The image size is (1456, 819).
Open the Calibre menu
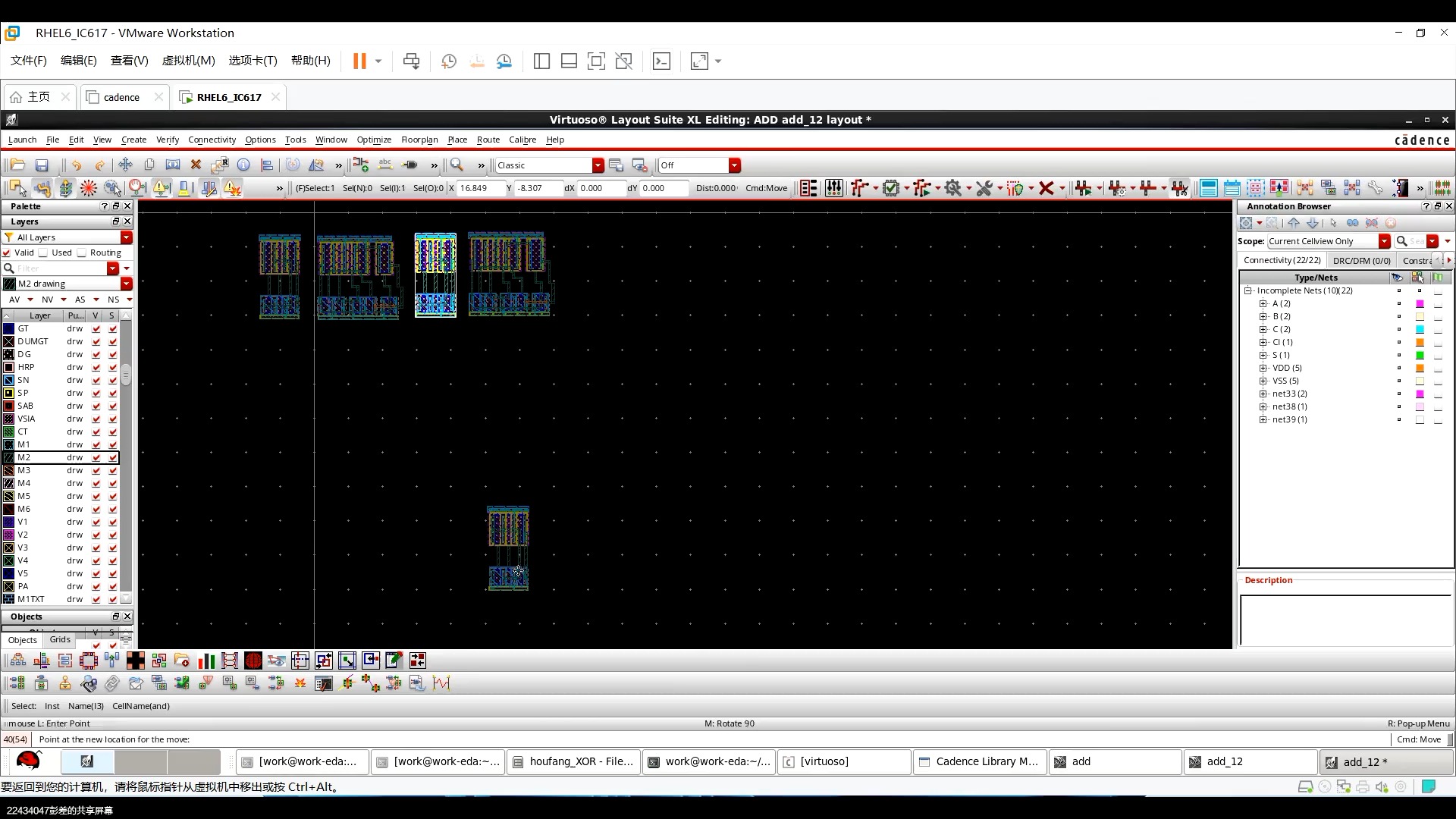[x=522, y=140]
